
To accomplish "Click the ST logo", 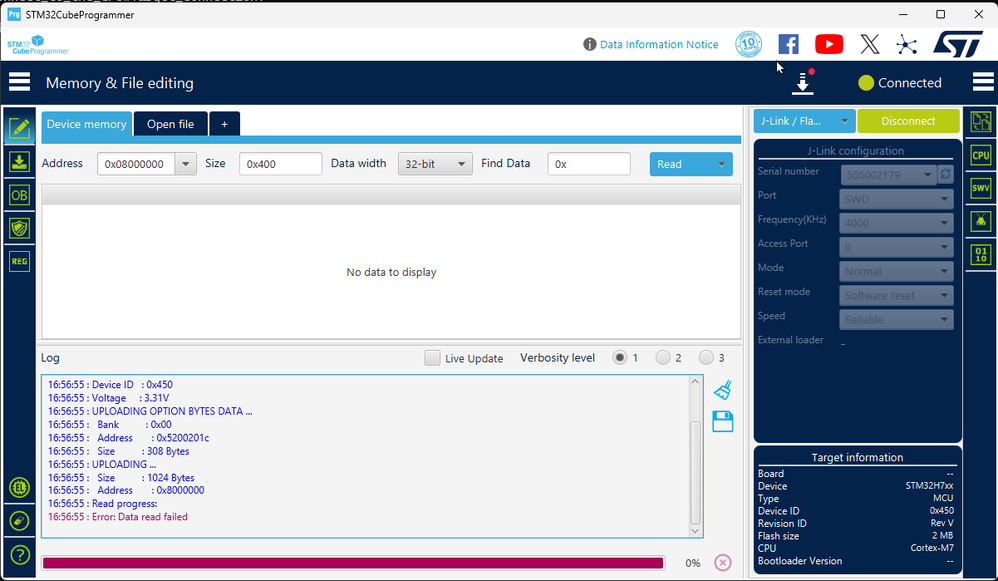I will click(958, 44).
